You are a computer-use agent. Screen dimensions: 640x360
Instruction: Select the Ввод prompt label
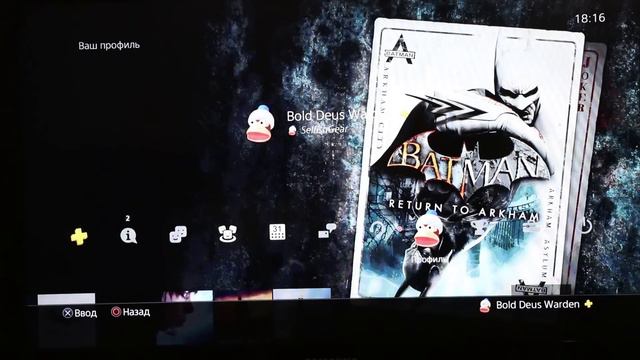pyautogui.click(x=86, y=313)
